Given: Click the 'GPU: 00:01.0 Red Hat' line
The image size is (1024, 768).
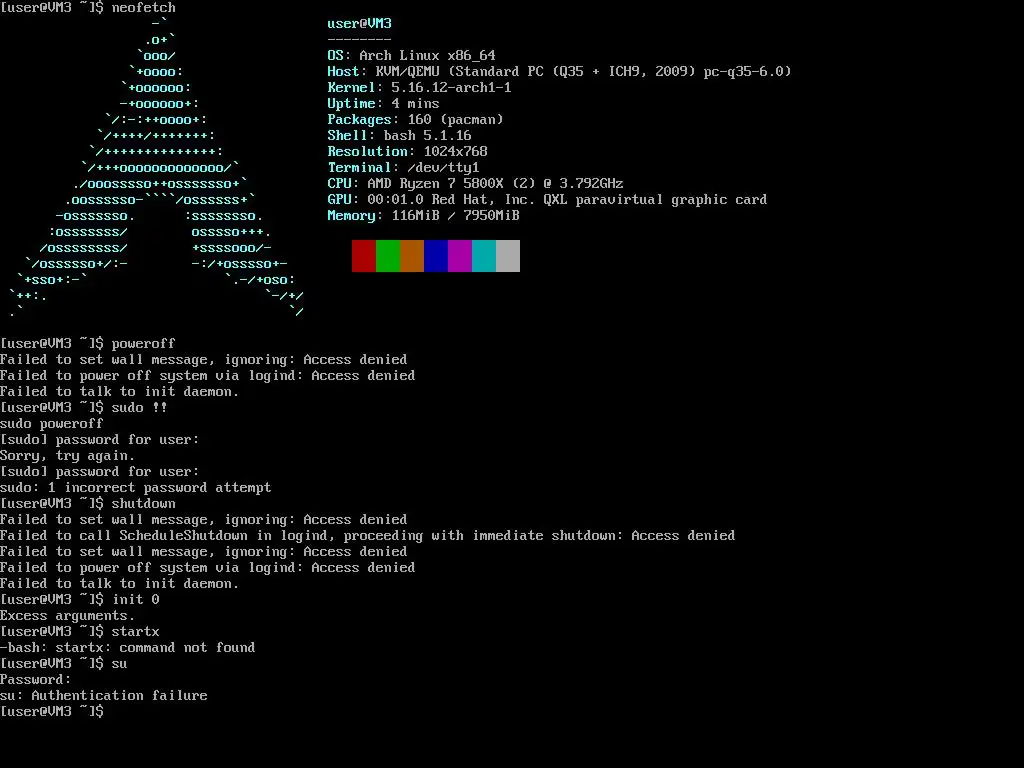Looking at the screenshot, I should [547, 199].
